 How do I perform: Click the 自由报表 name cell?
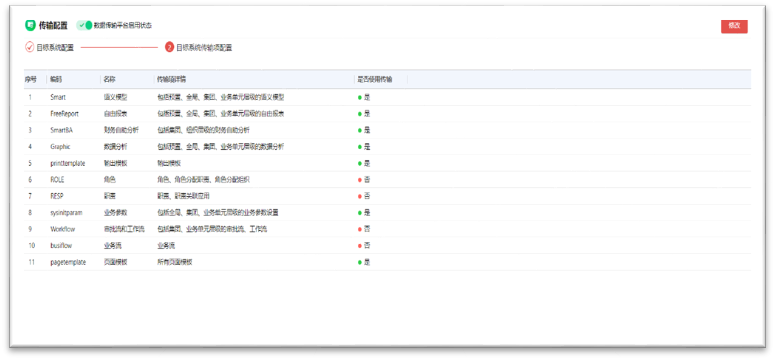pos(115,114)
